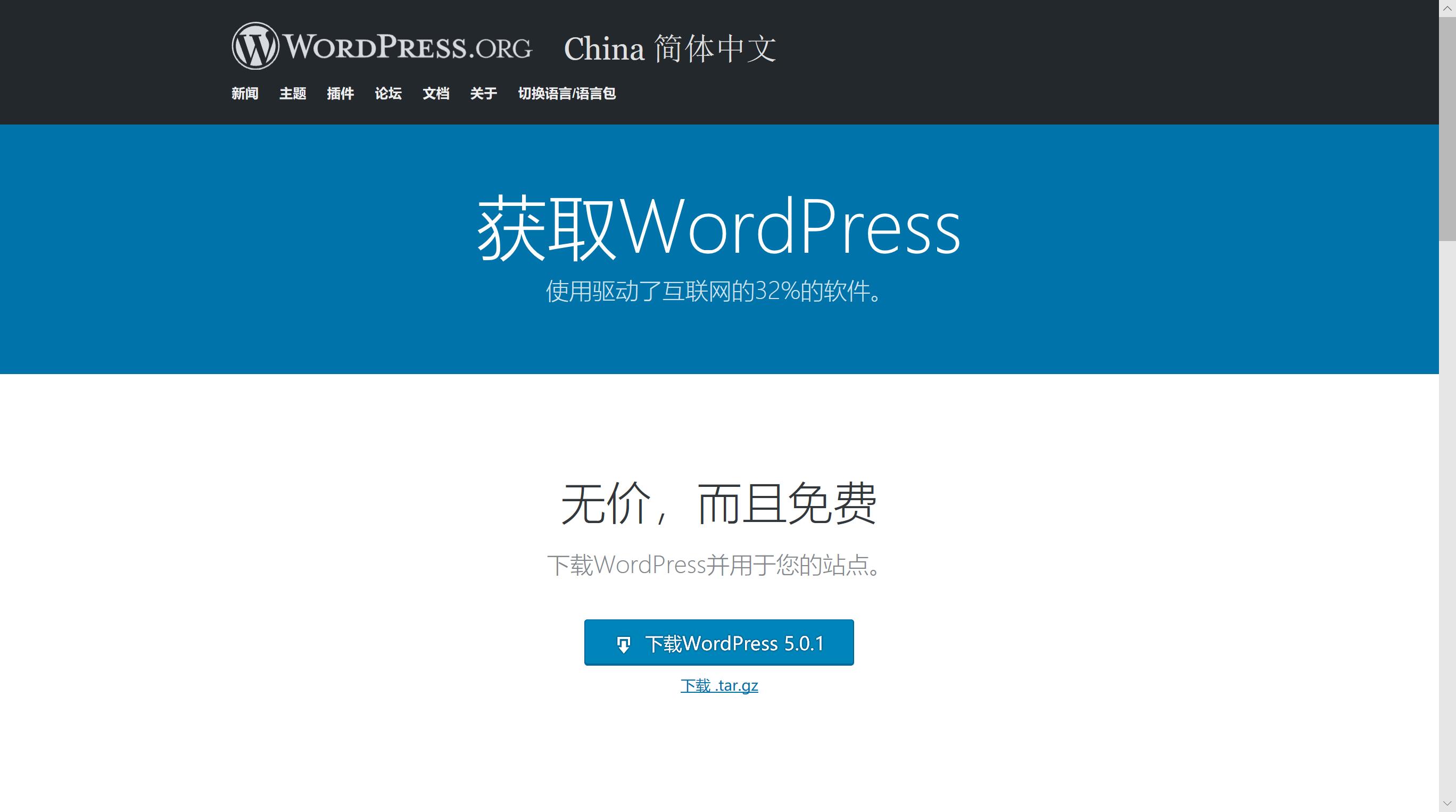
Task: Open the 关于 menu item
Action: (x=484, y=93)
